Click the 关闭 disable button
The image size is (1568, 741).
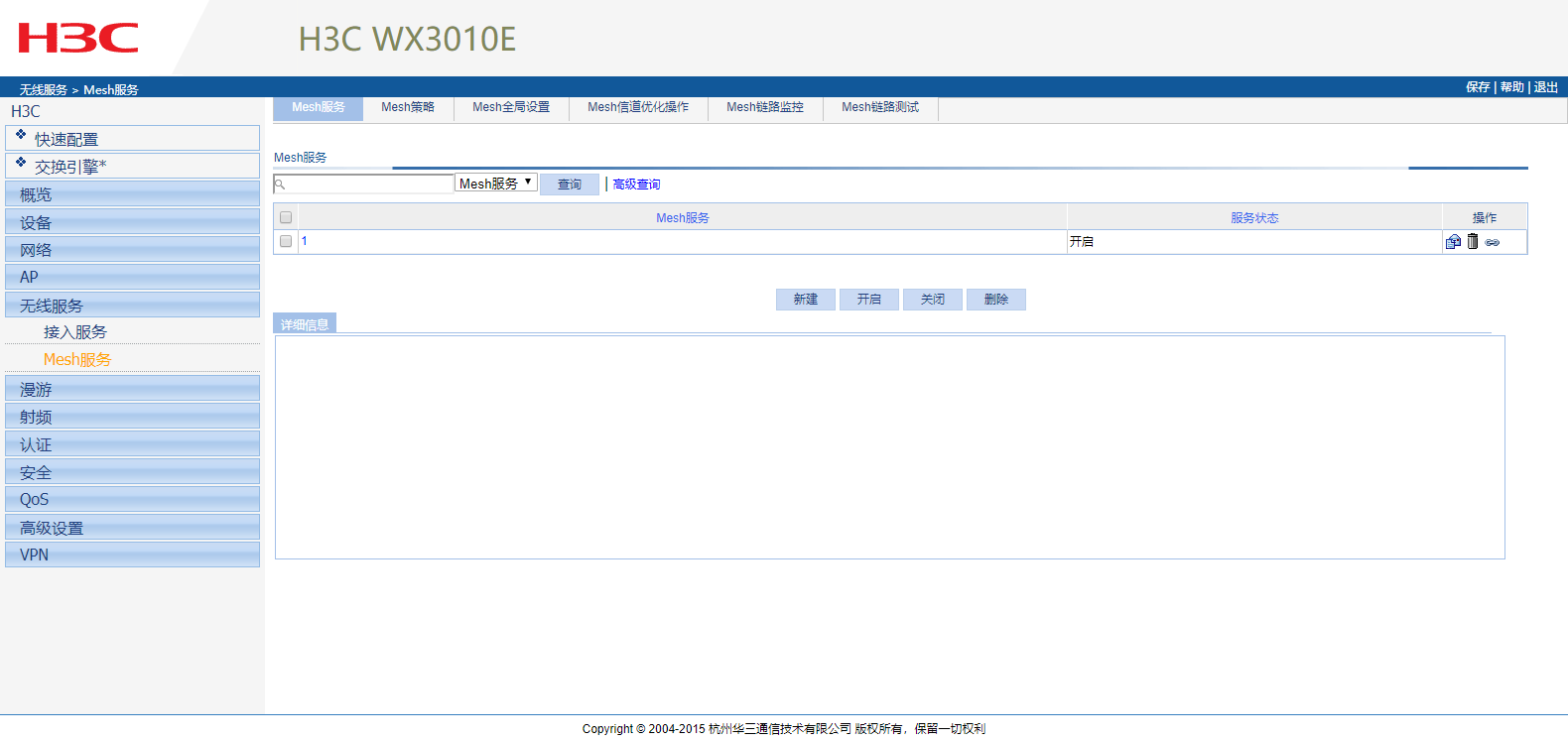tap(933, 300)
